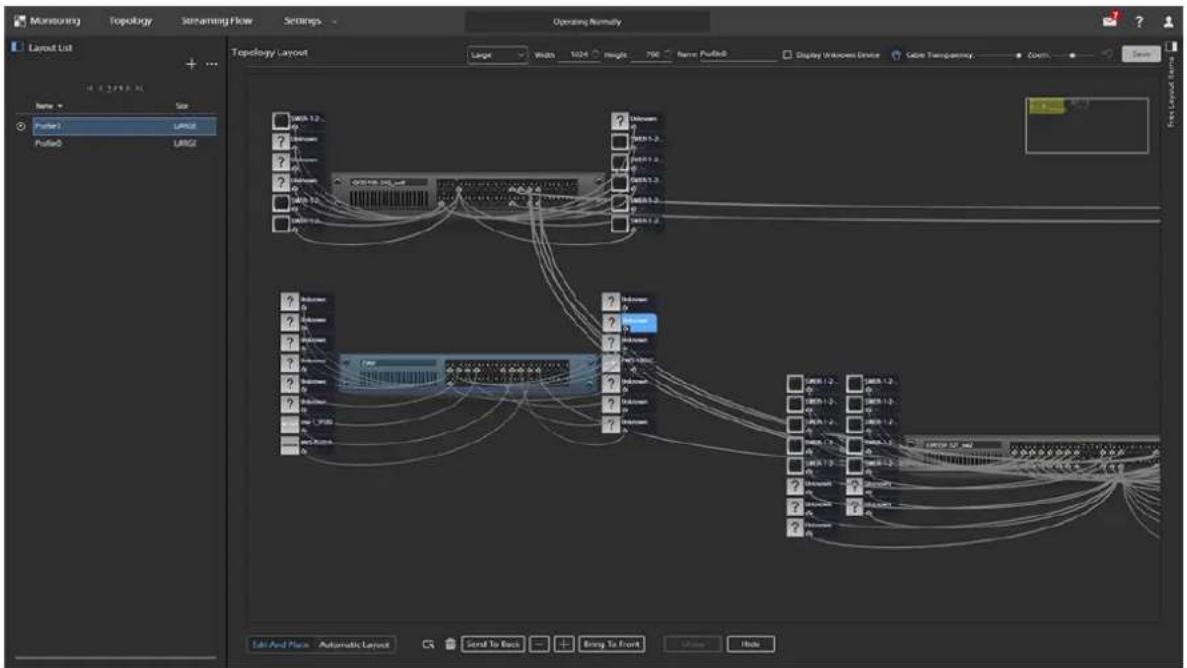Viewport: 1187px width, 668px height.
Task: Click the Bring To Front button
Action: pos(612,644)
